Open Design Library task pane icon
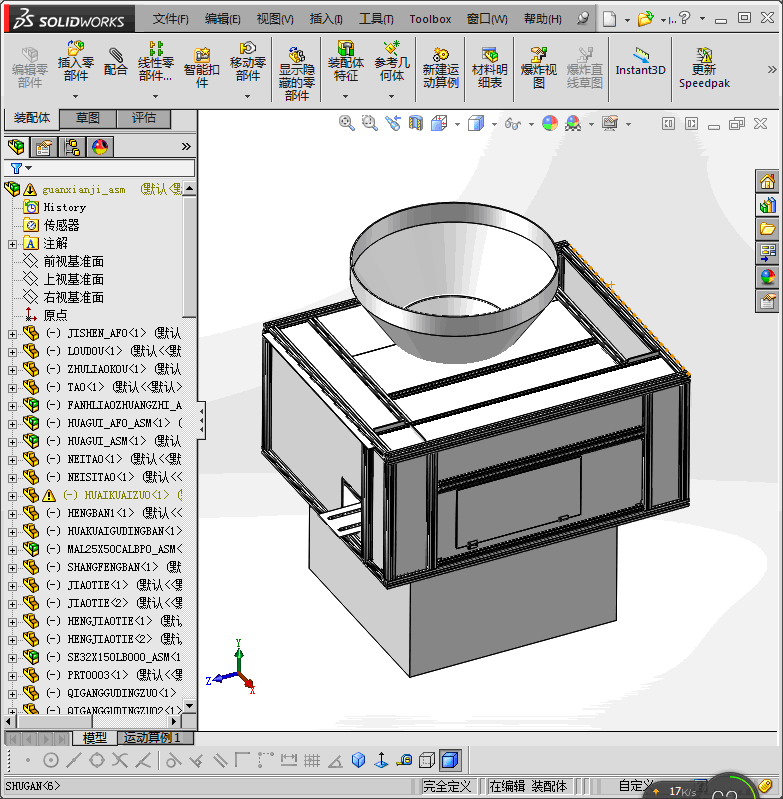 coord(767,205)
